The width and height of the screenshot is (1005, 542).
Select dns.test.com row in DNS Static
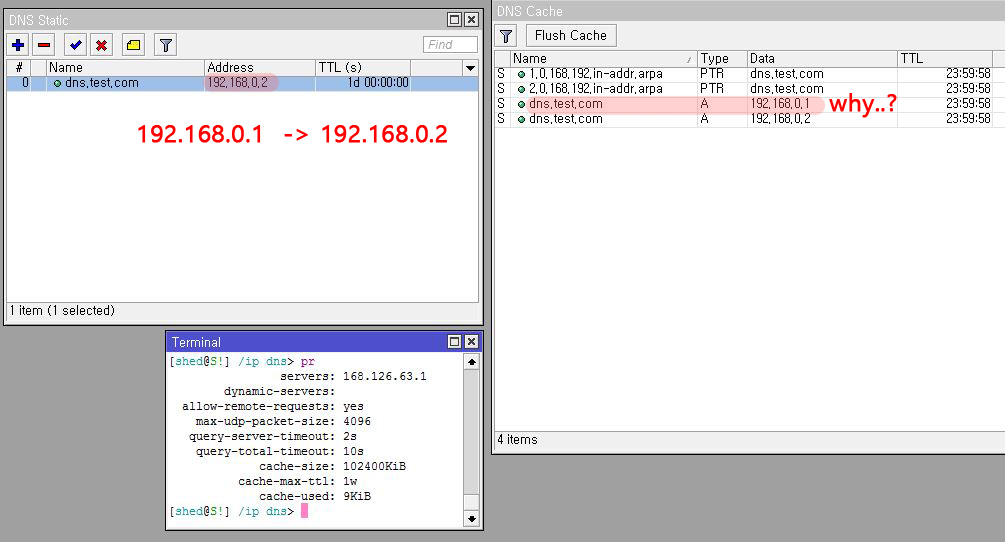[242, 83]
